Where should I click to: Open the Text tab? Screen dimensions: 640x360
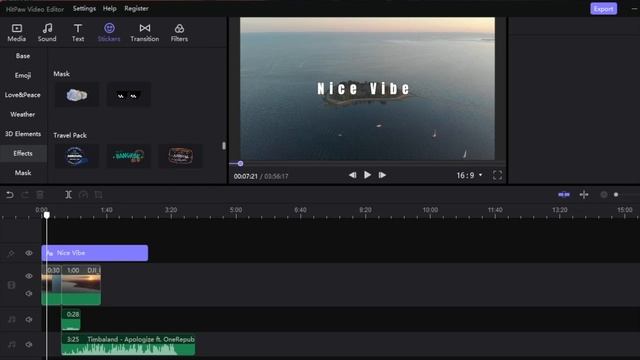coord(78,33)
